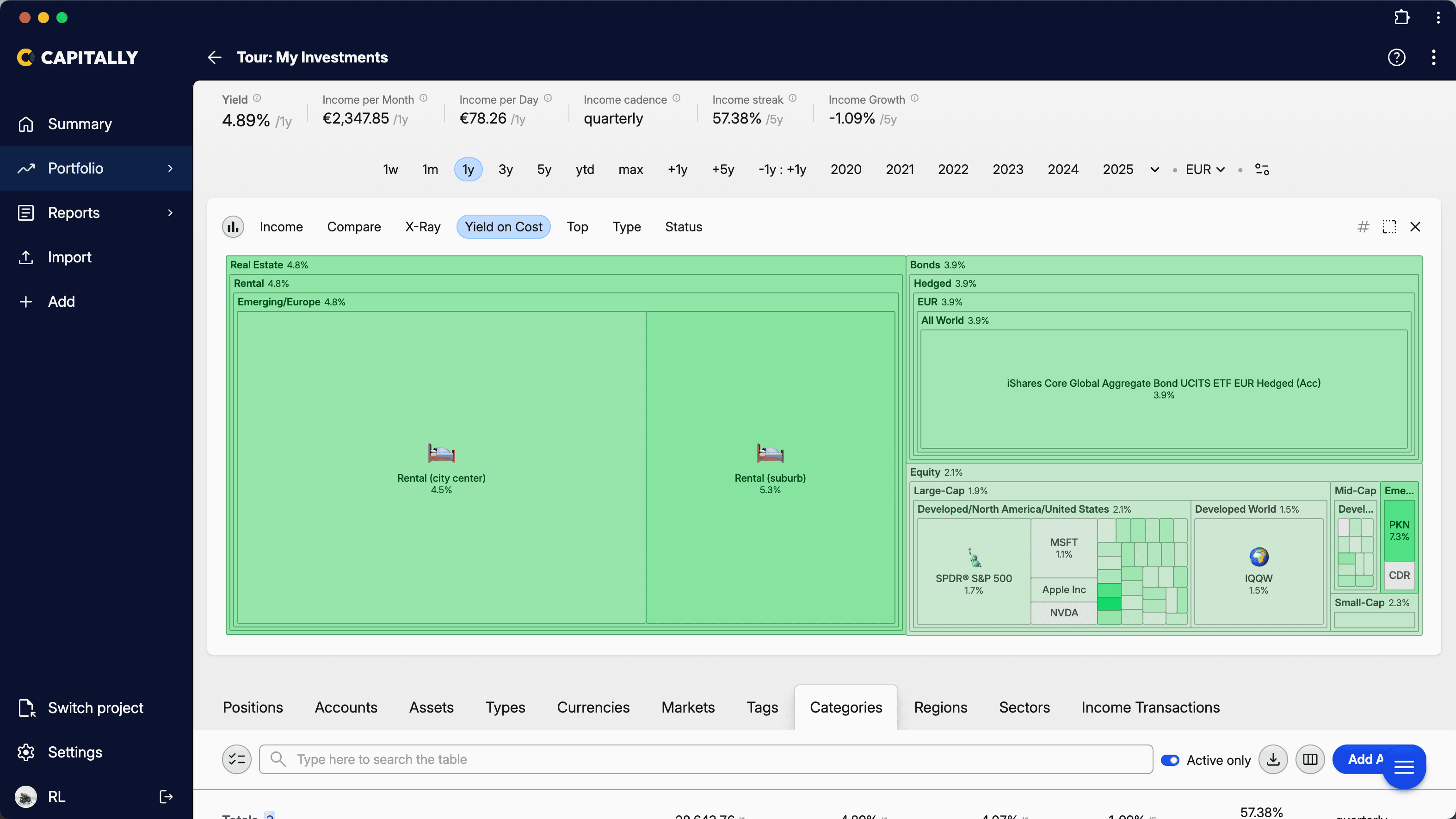Expand the Portfolio submenu chevron
This screenshot has height=819, width=1456.
click(170, 168)
